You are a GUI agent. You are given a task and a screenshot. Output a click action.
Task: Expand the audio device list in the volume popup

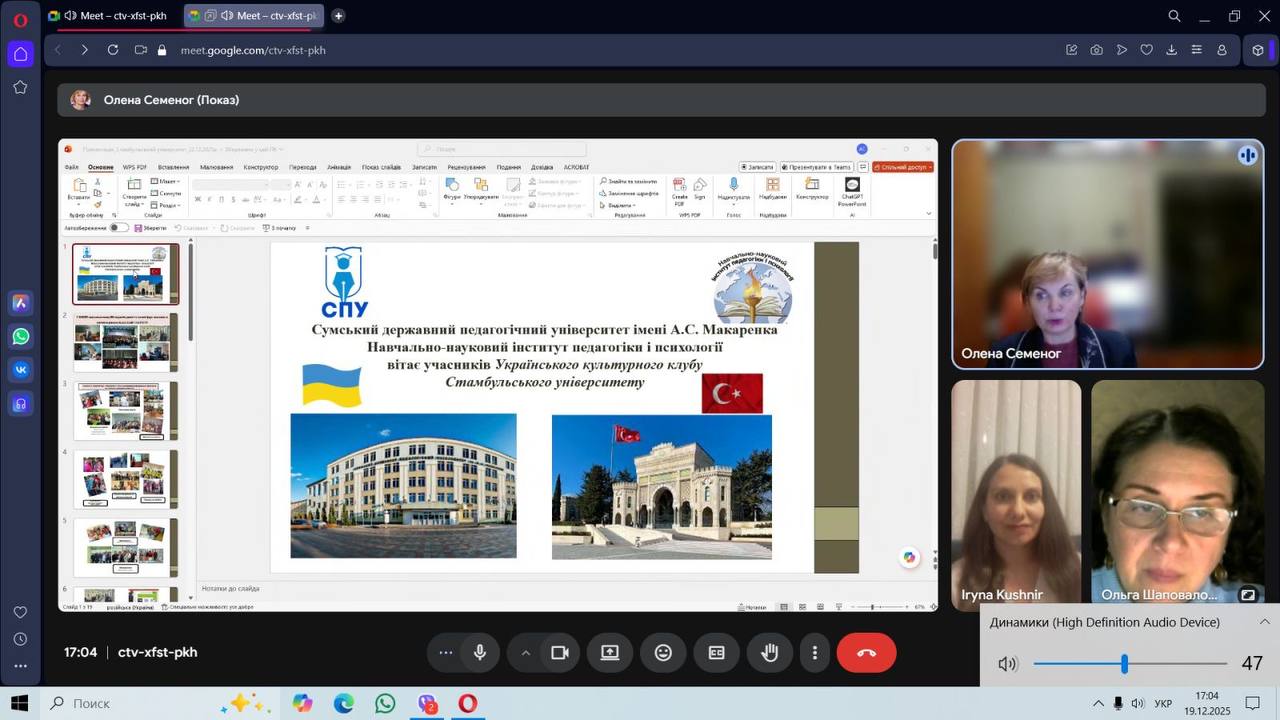coord(1264,622)
